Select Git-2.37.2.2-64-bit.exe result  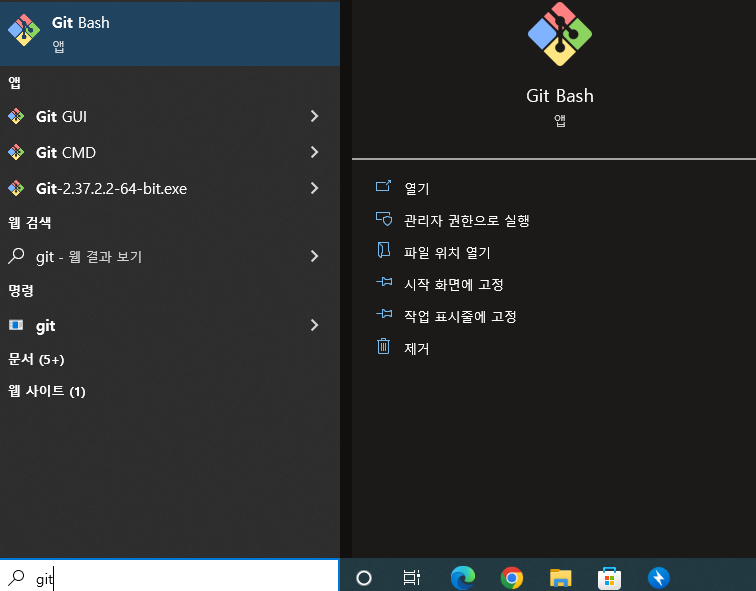(x=170, y=188)
